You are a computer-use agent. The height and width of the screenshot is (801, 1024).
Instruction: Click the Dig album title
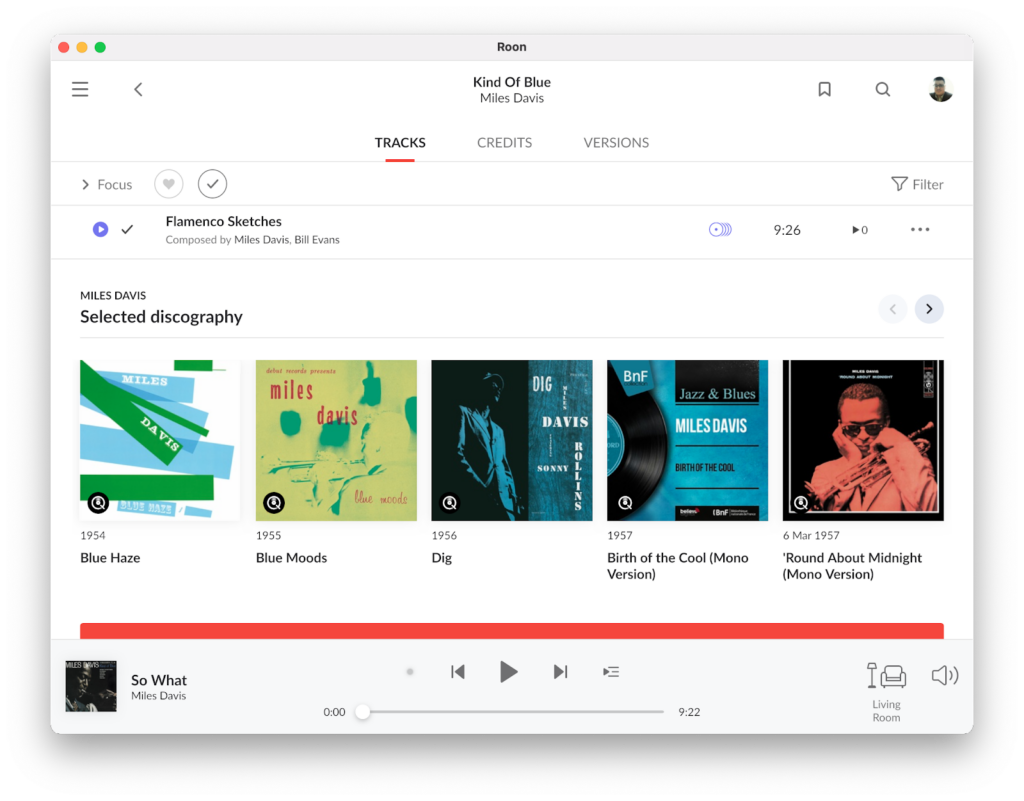[441, 558]
